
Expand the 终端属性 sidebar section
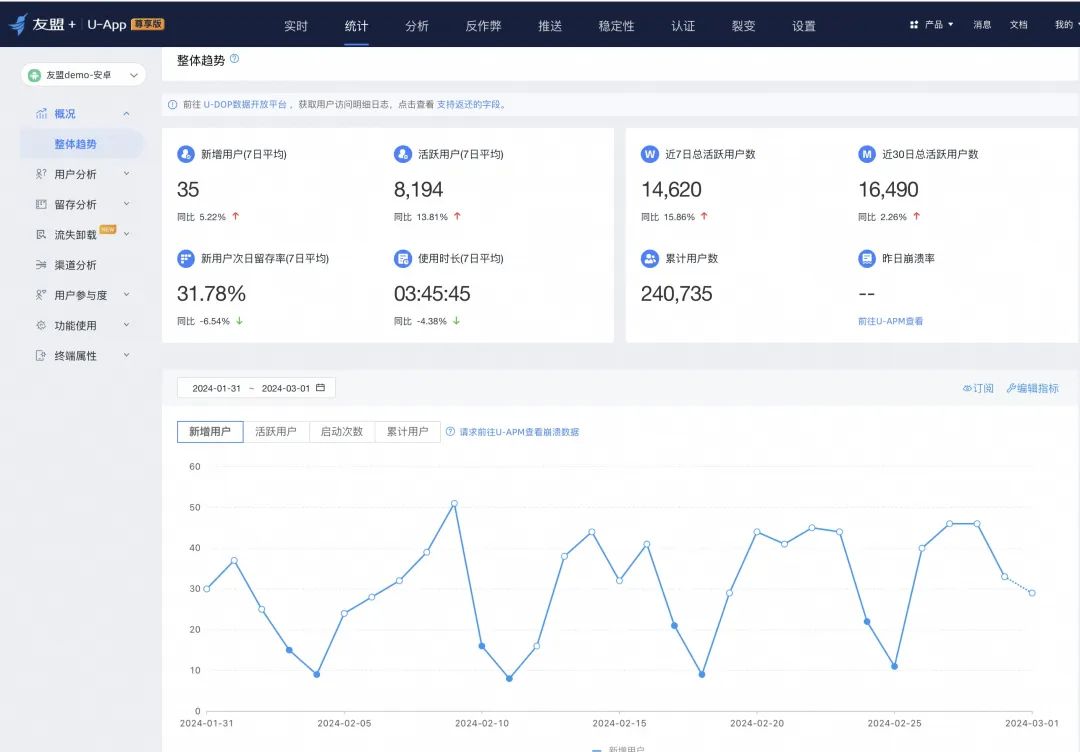126,356
